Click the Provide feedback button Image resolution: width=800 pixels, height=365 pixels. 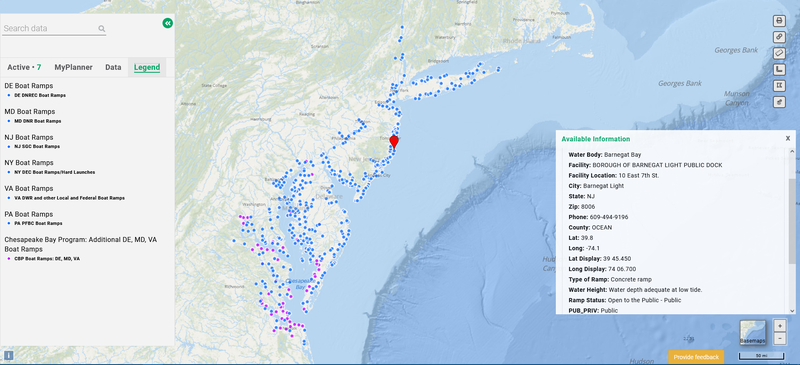coord(696,357)
